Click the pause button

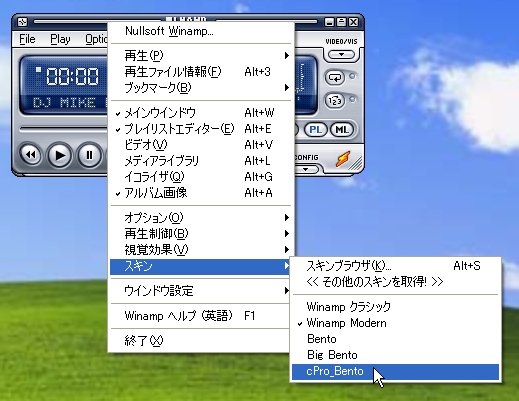(x=89, y=155)
